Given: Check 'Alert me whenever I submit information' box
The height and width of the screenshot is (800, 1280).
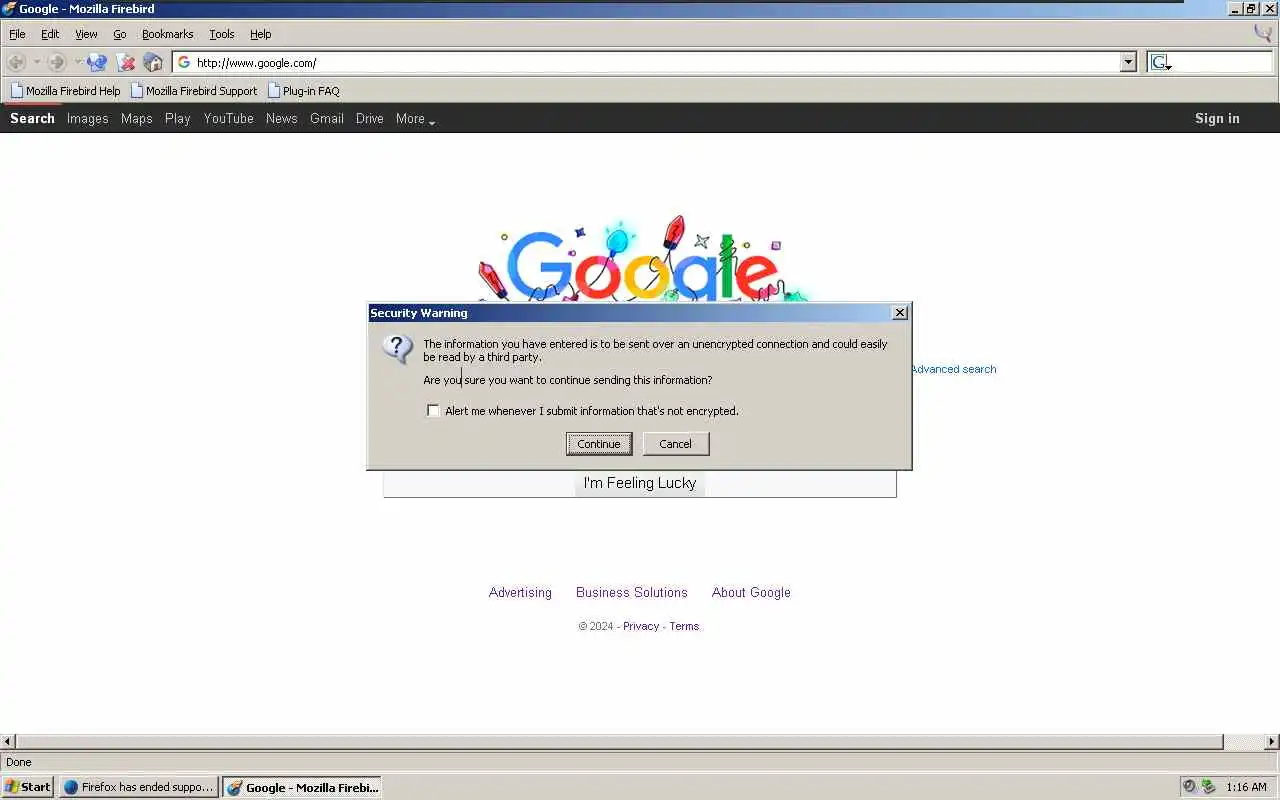Looking at the screenshot, I should tap(433, 410).
